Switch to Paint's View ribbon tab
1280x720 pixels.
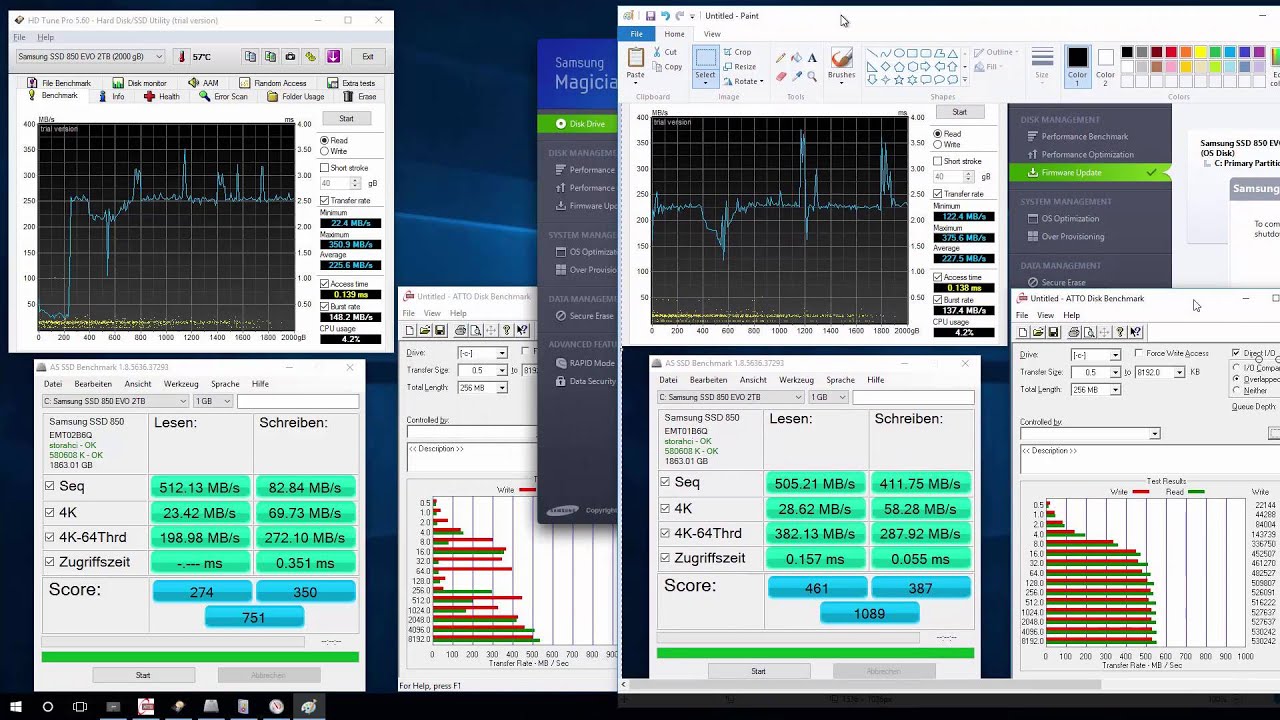[712, 34]
